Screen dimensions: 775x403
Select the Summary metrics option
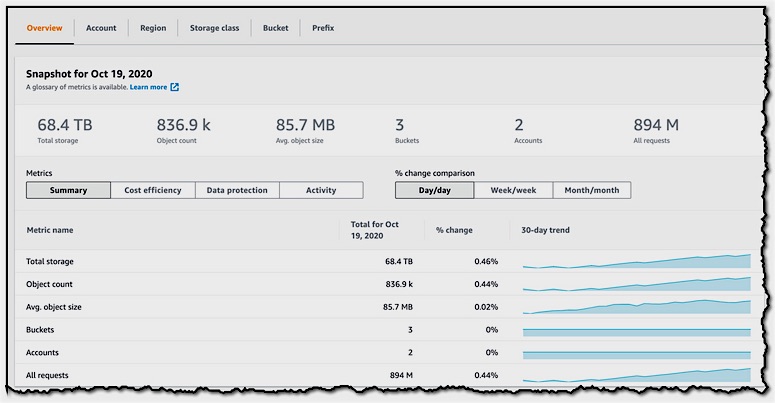pyautogui.click(x=69, y=190)
